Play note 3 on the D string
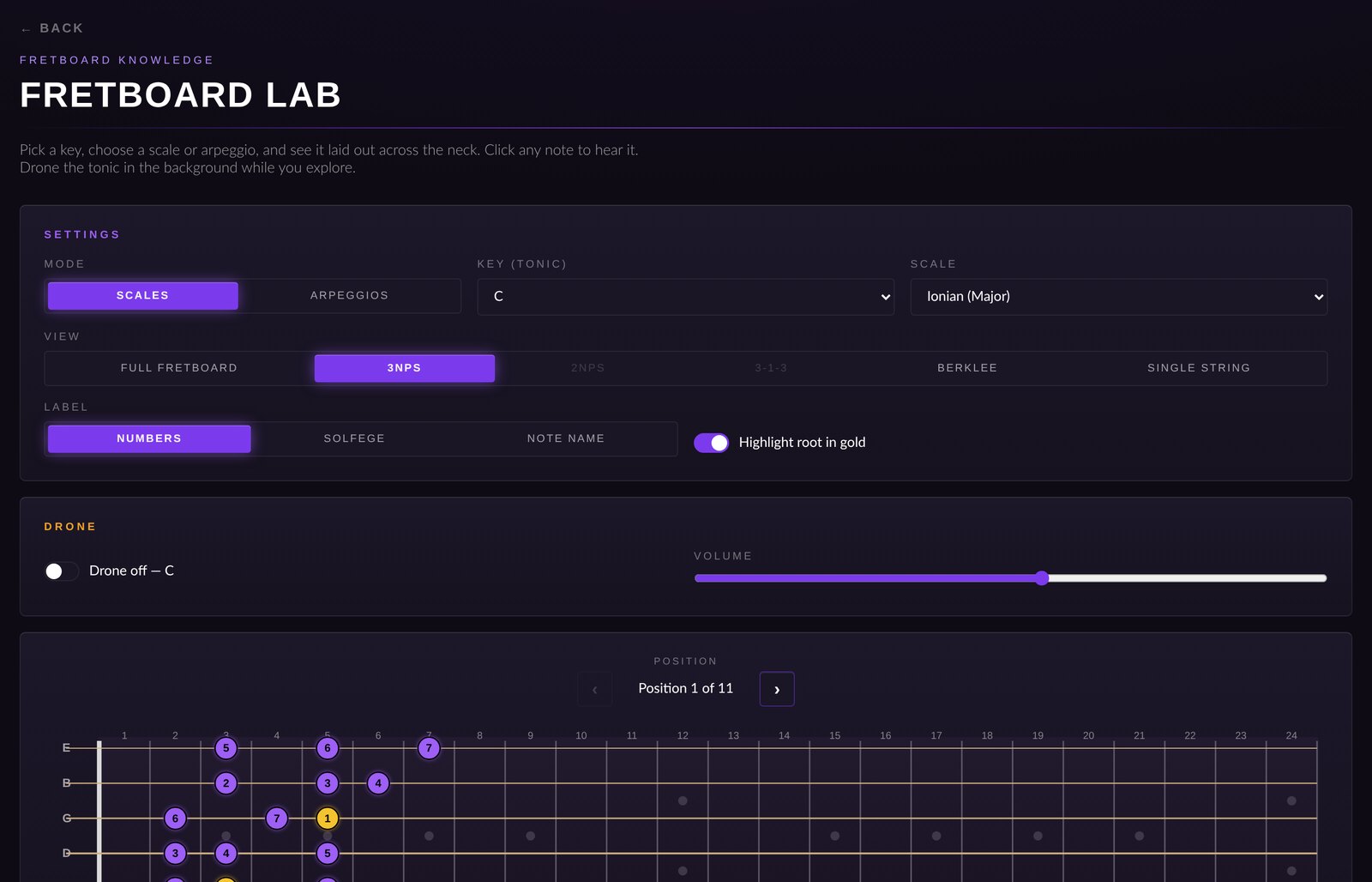This screenshot has height=882, width=1372. point(175,854)
